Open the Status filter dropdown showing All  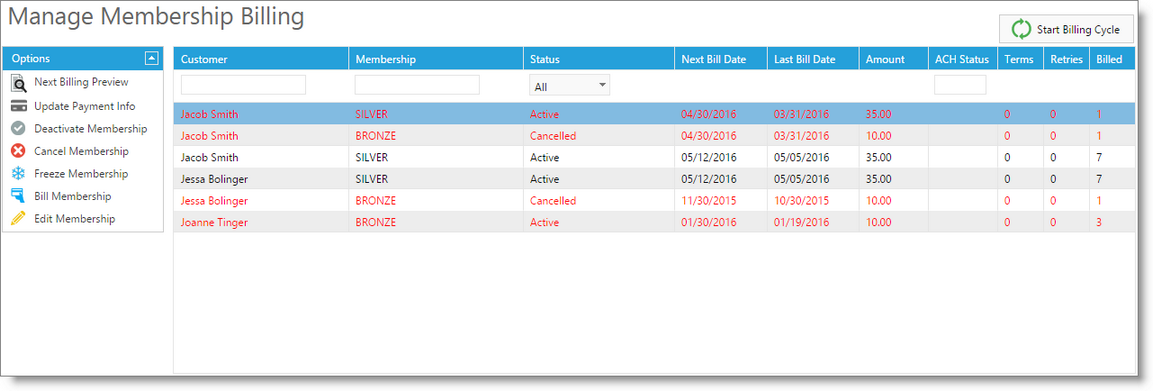[570, 86]
